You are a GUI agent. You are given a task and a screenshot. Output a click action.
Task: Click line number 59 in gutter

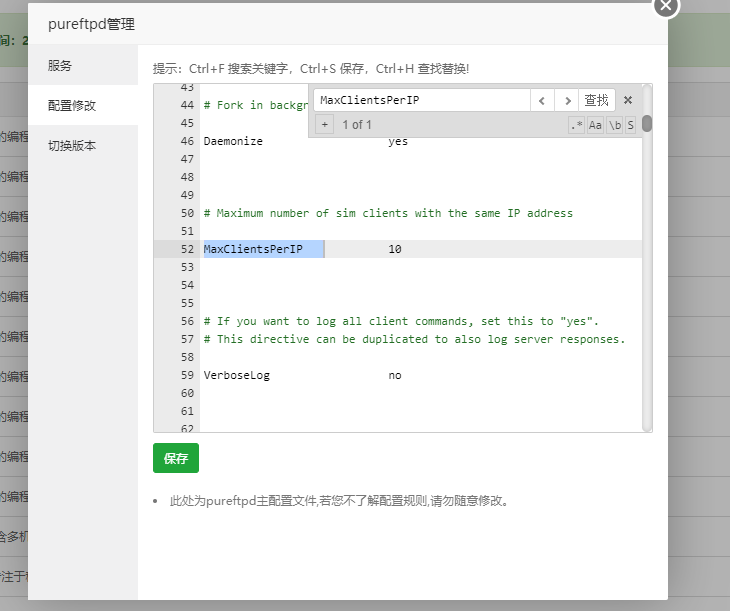point(187,375)
